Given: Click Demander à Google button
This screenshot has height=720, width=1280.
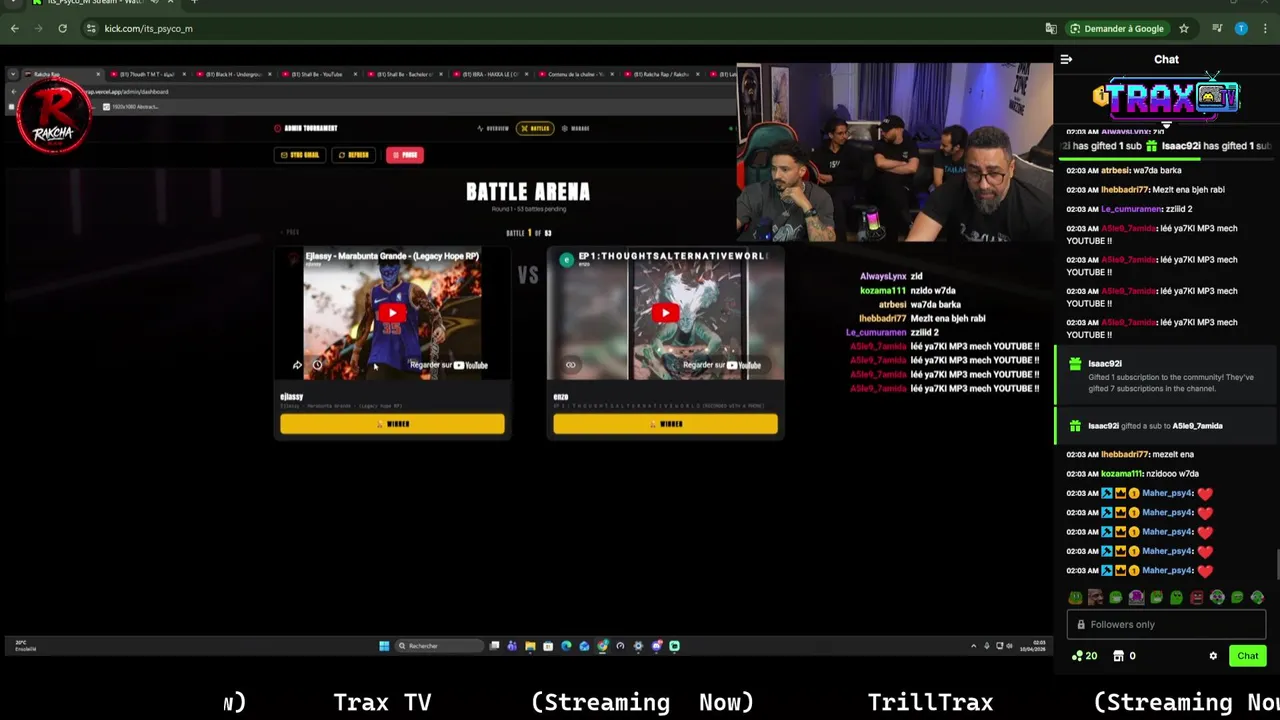Looking at the screenshot, I should (1117, 28).
